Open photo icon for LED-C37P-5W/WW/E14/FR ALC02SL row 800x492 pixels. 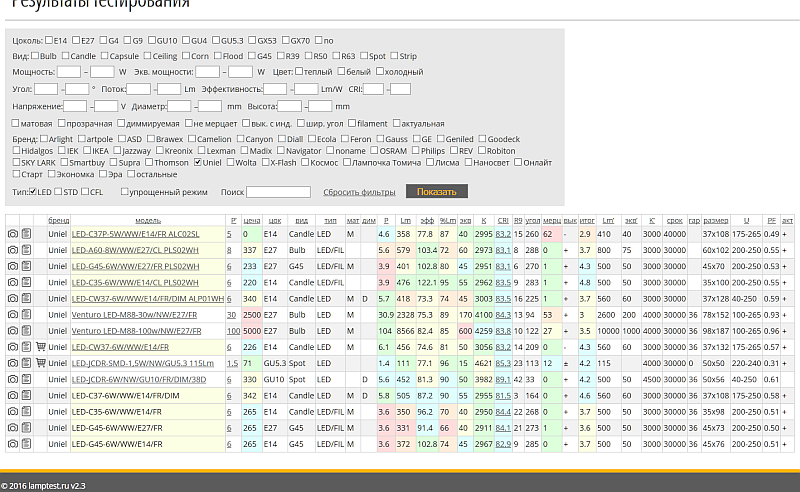(x=13, y=234)
